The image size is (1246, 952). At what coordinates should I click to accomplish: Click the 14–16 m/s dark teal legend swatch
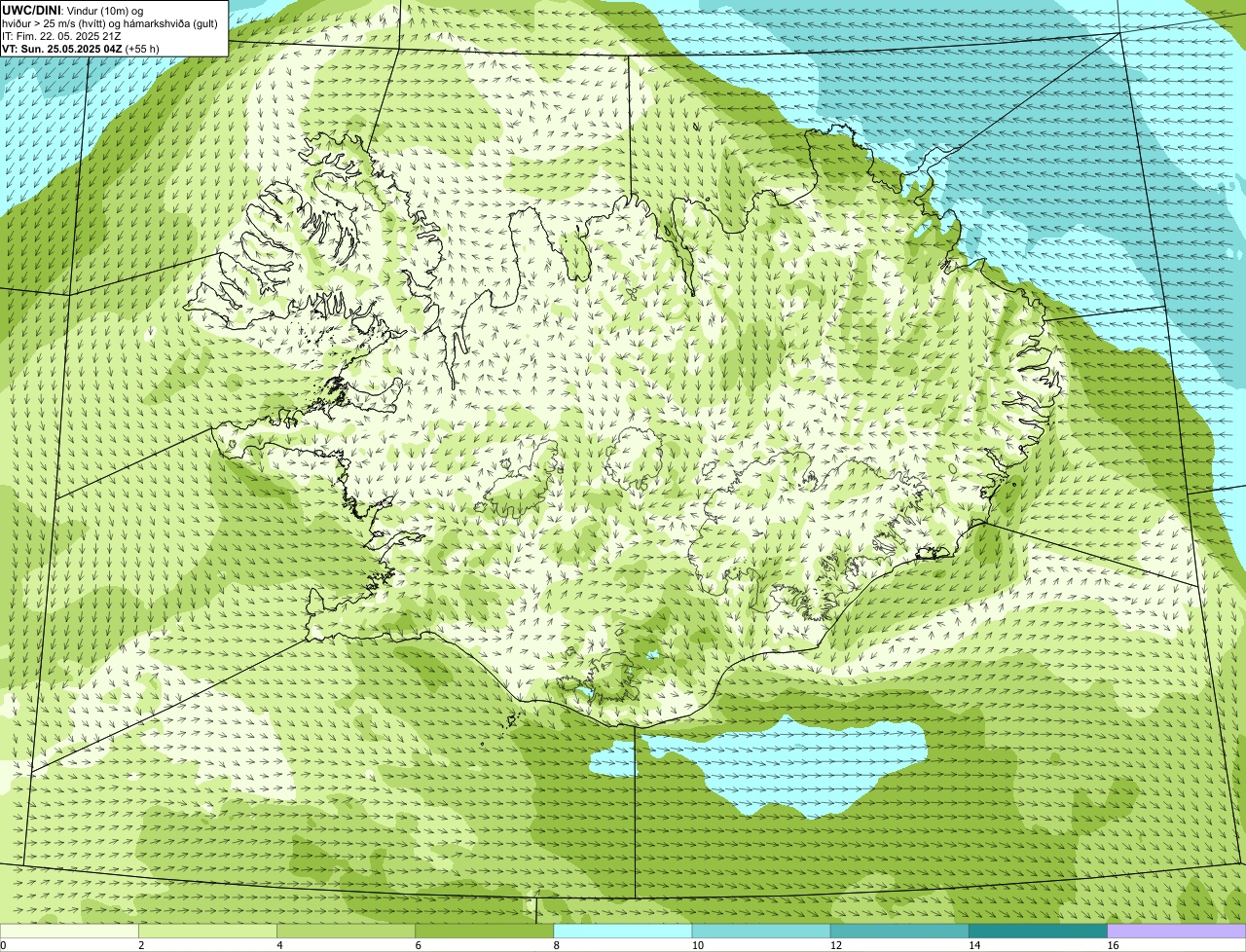click(1039, 932)
